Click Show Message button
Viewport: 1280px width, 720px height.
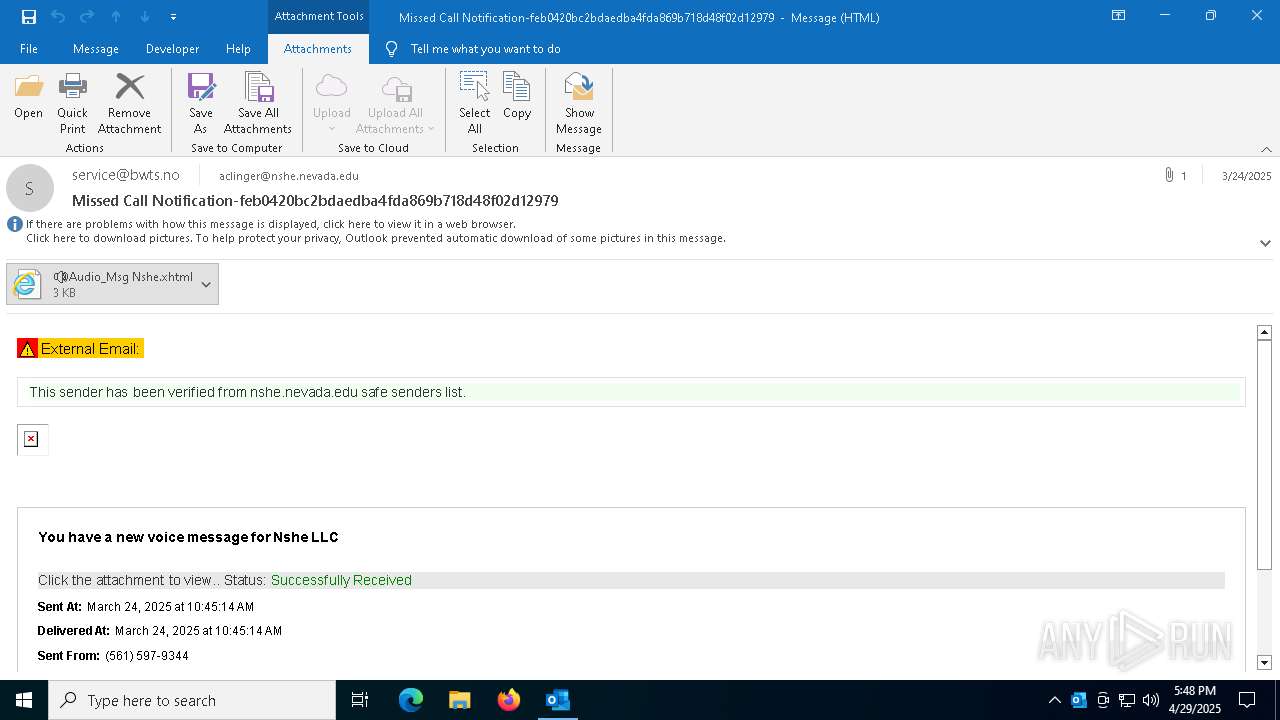(x=579, y=103)
